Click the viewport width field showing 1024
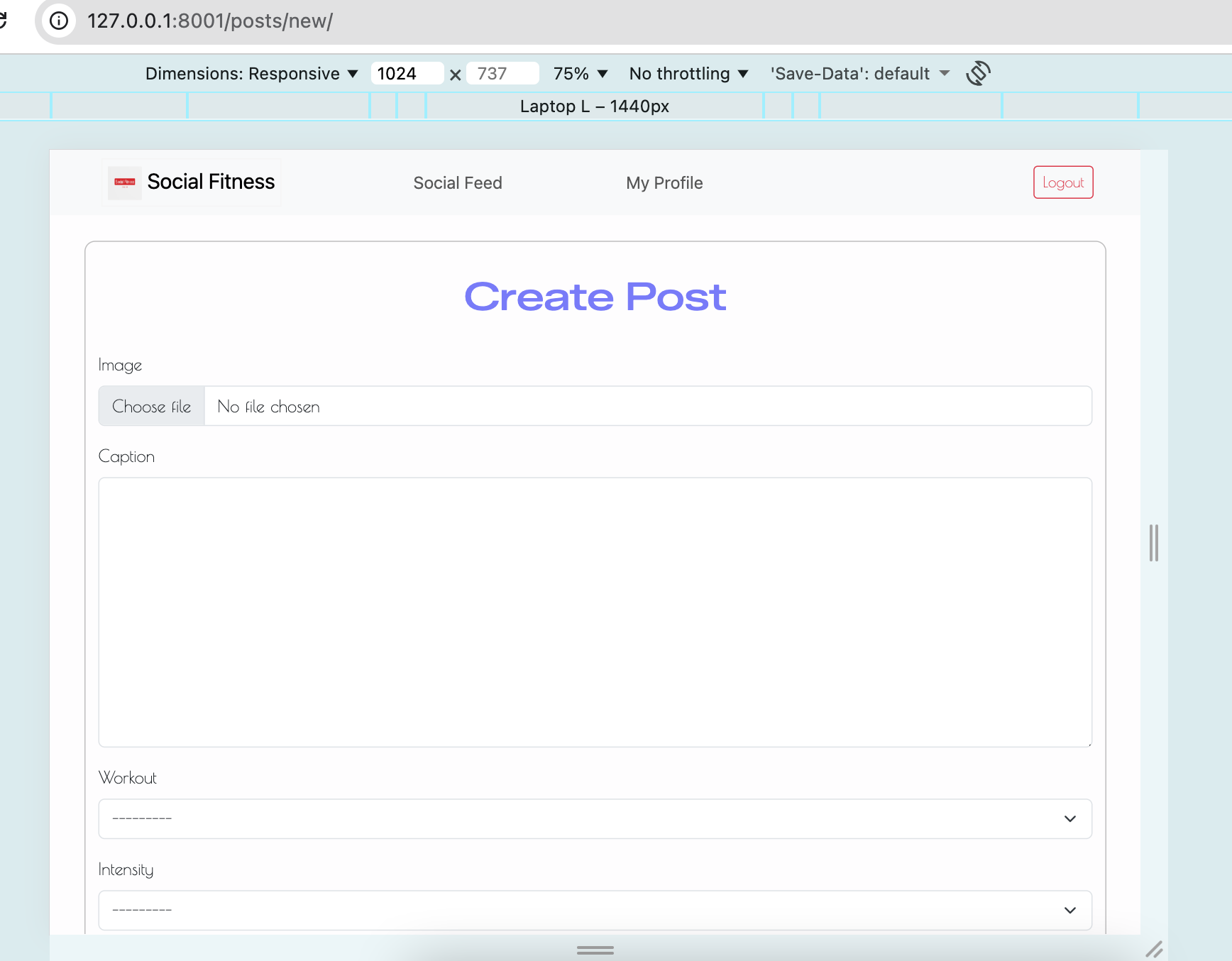Viewport: 1232px width, 961px height. point(407,73)
